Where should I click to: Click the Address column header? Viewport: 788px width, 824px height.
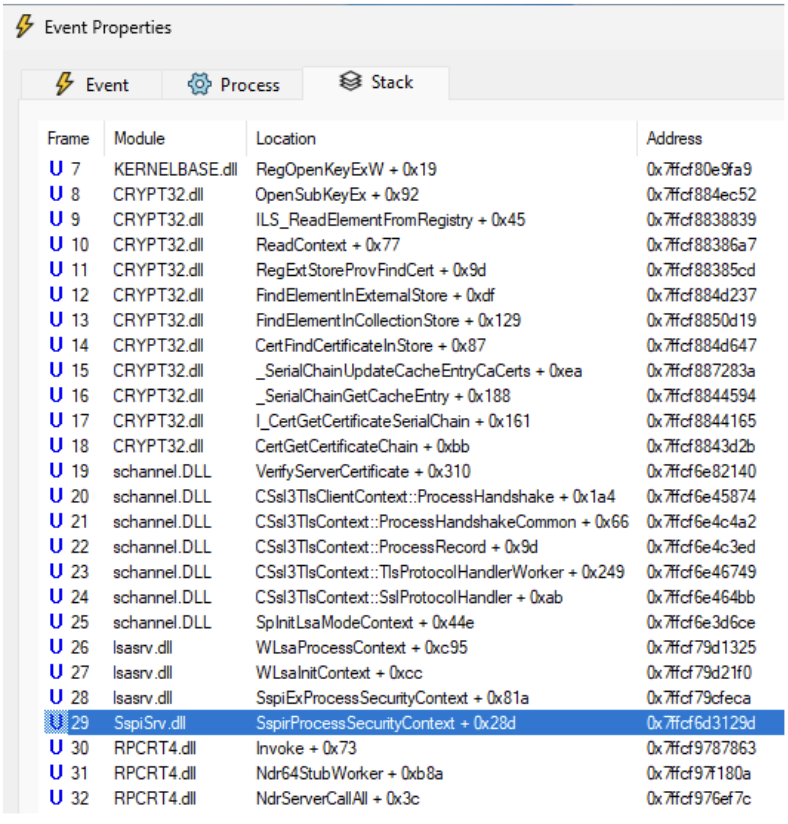(674, 139)
